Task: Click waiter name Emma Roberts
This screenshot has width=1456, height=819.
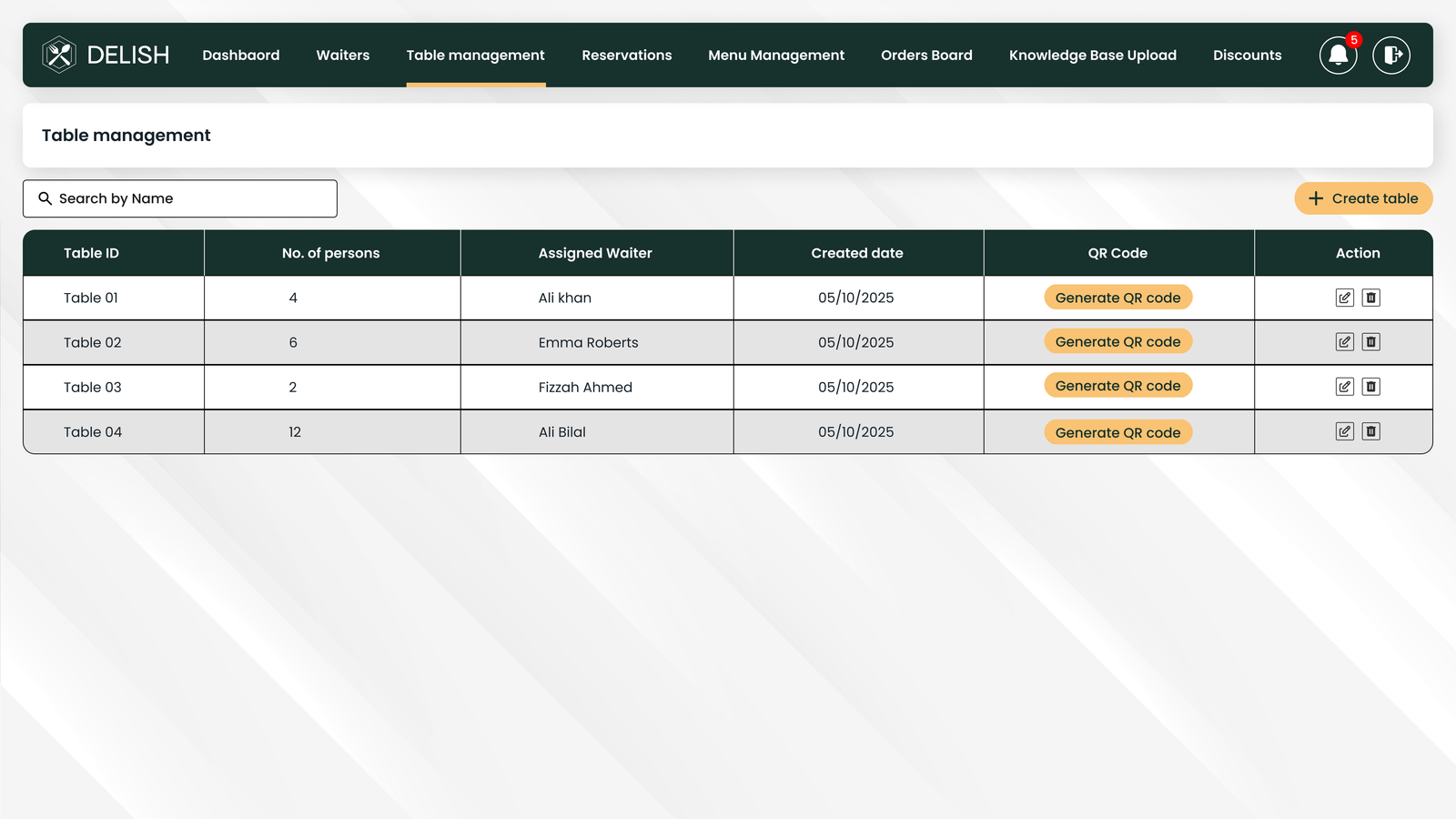Action: [588, 342]
